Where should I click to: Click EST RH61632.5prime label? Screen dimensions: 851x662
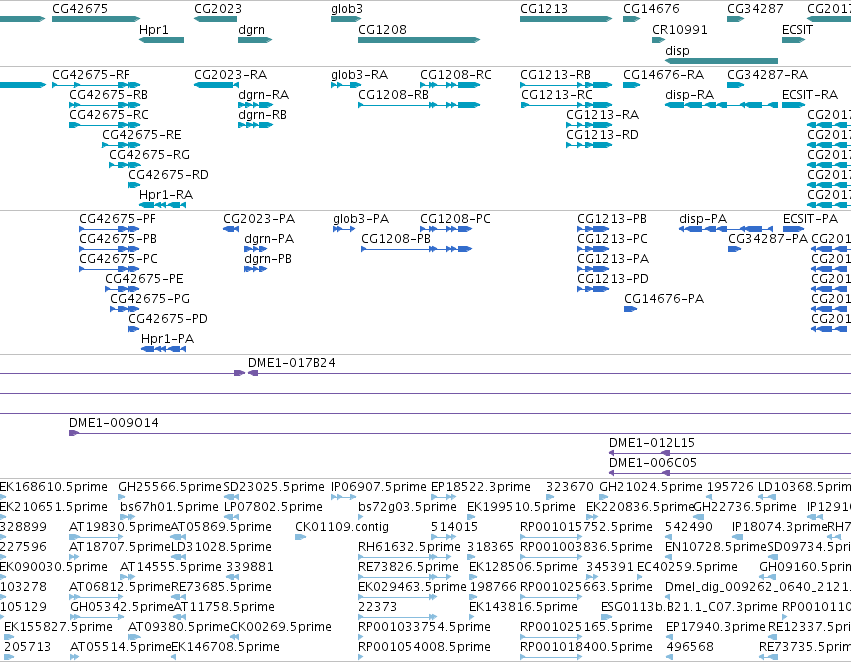click(409, 548)
